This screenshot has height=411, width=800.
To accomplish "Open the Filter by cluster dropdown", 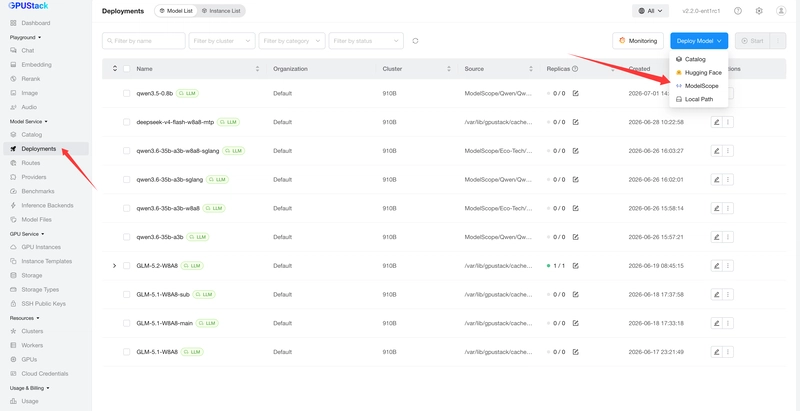I will point(222,41).
